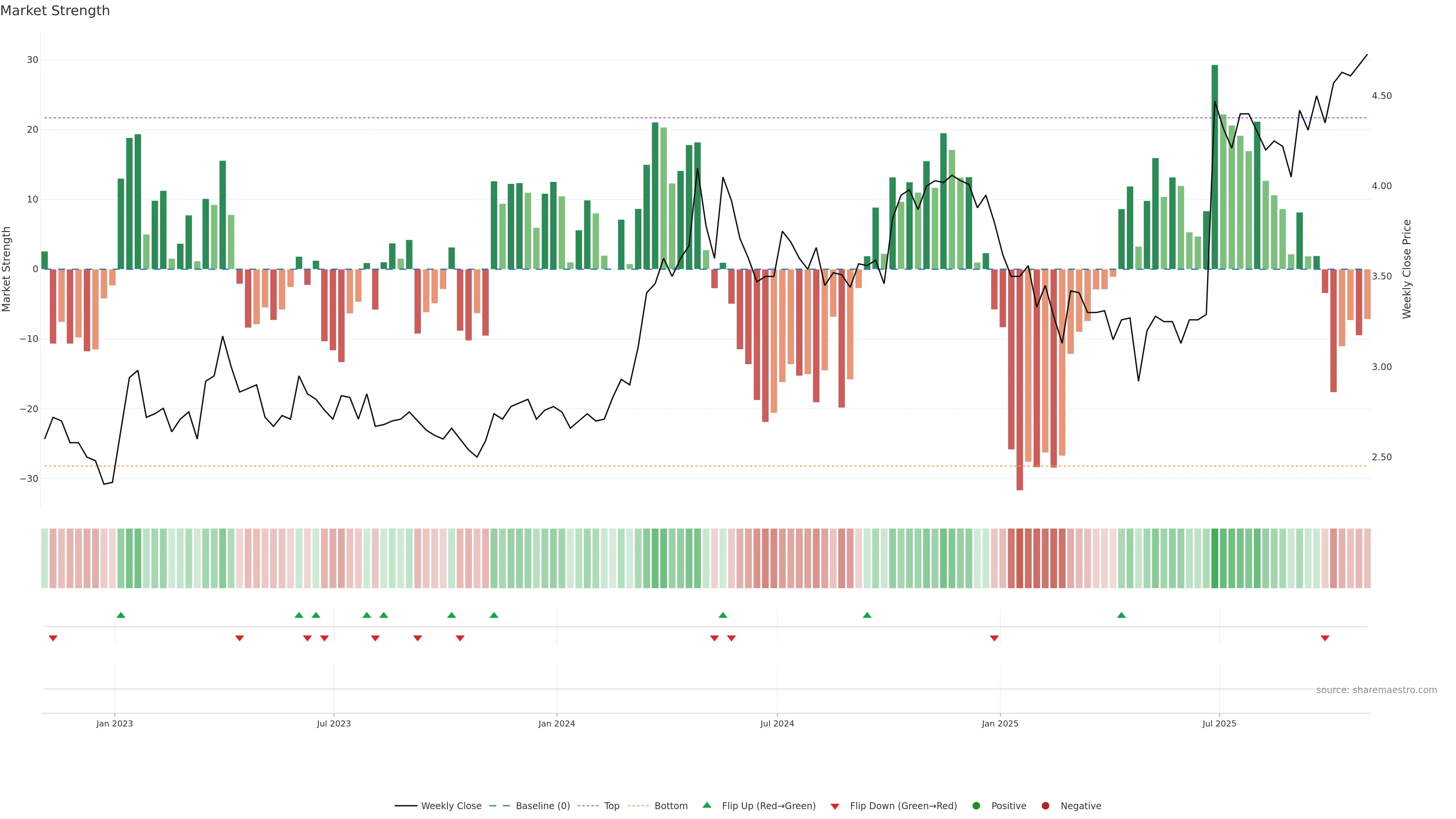Click the darkest green heatmap cell at Jul 2025
1456x819 pixels.
click(1214, 559)
